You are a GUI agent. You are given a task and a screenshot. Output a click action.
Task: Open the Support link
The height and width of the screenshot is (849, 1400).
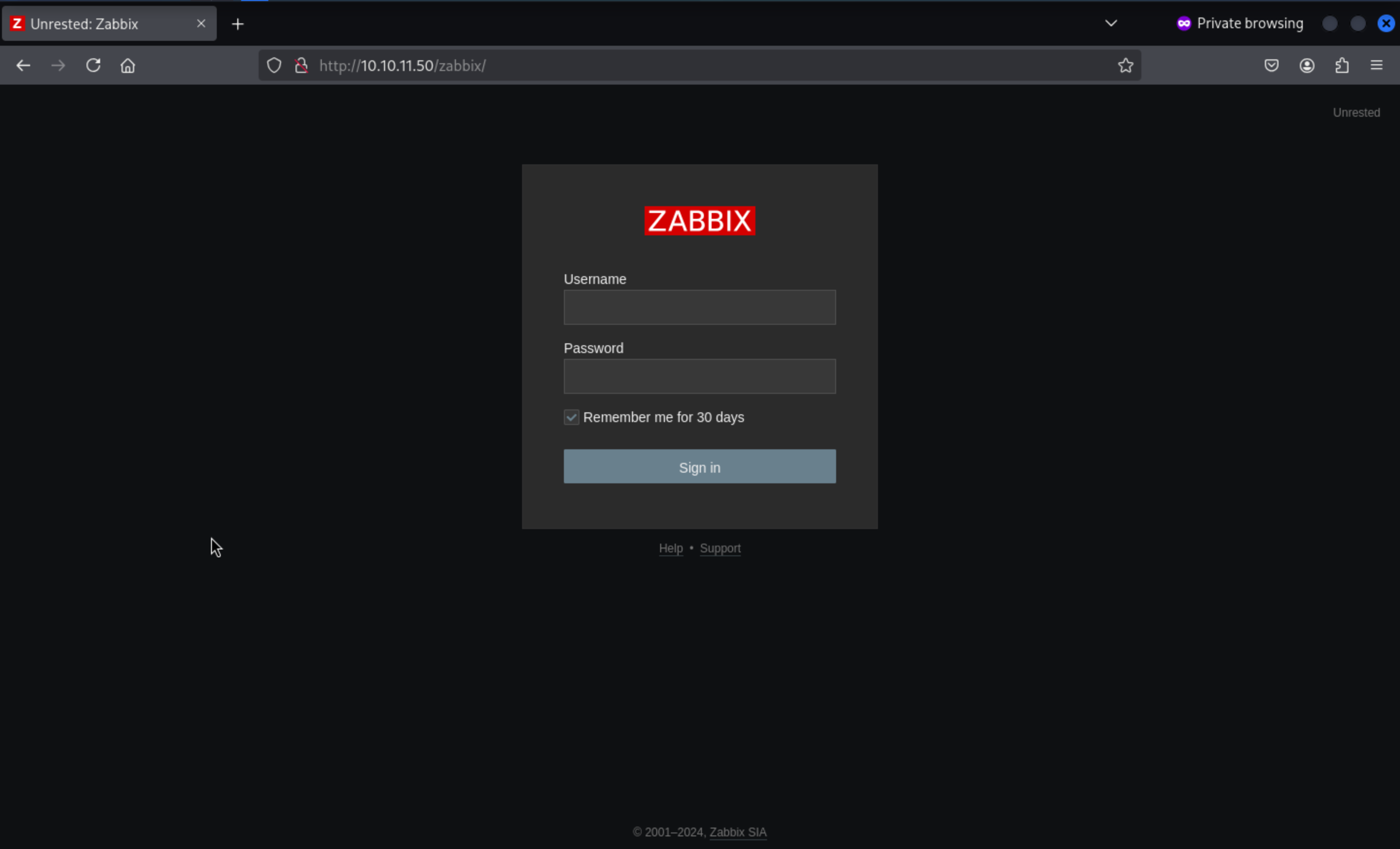720,548
